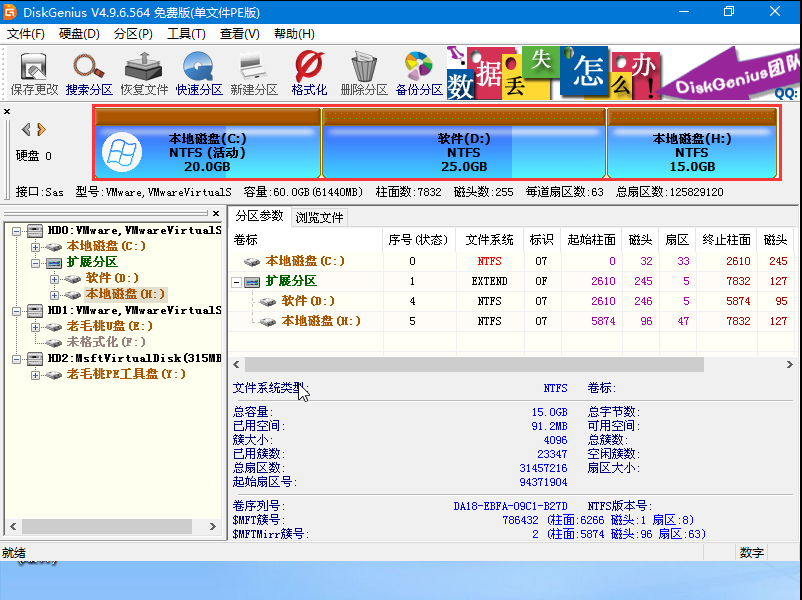
Task: Click the 起始扇区号 value 94371904
Action: tap(543, 482)
